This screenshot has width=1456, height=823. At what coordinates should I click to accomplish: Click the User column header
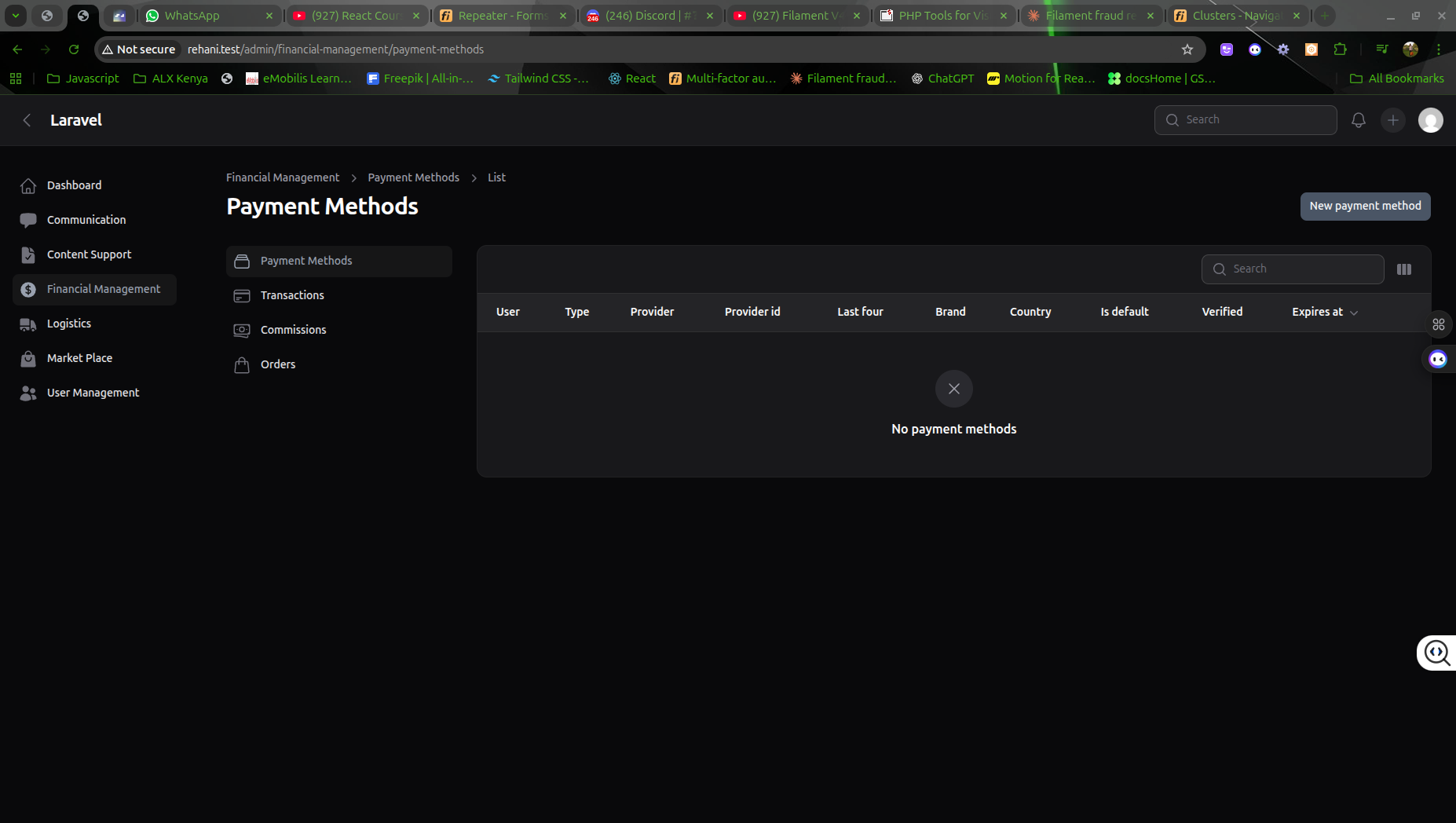click(508, 312)
